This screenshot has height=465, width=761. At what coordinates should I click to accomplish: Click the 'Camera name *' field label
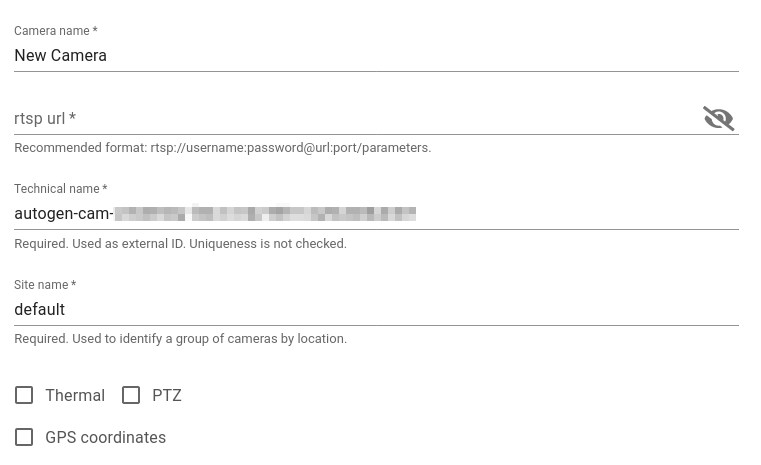(x=55, y=31)
